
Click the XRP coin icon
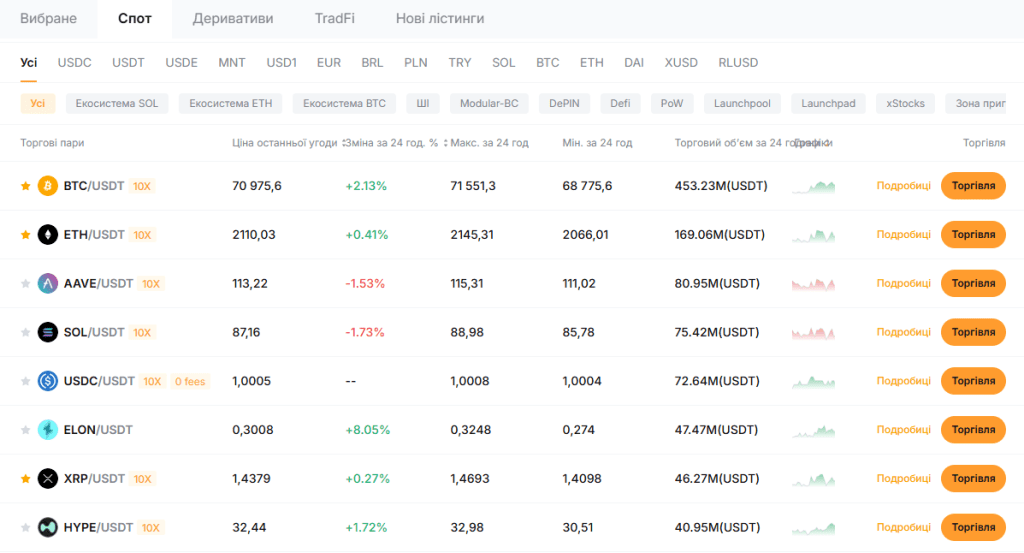[48, 479]
